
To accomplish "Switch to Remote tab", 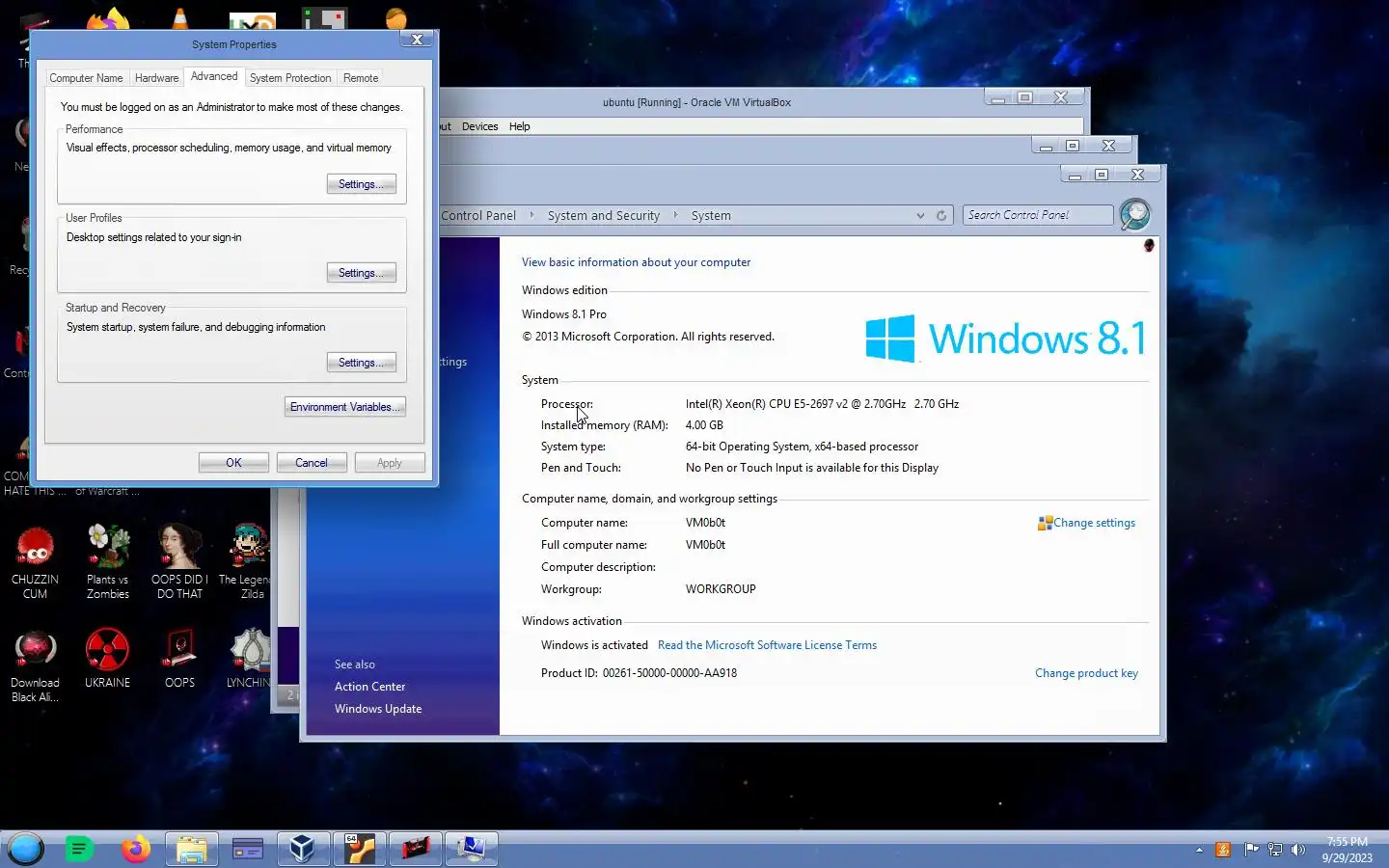I will tap(361, 78).
